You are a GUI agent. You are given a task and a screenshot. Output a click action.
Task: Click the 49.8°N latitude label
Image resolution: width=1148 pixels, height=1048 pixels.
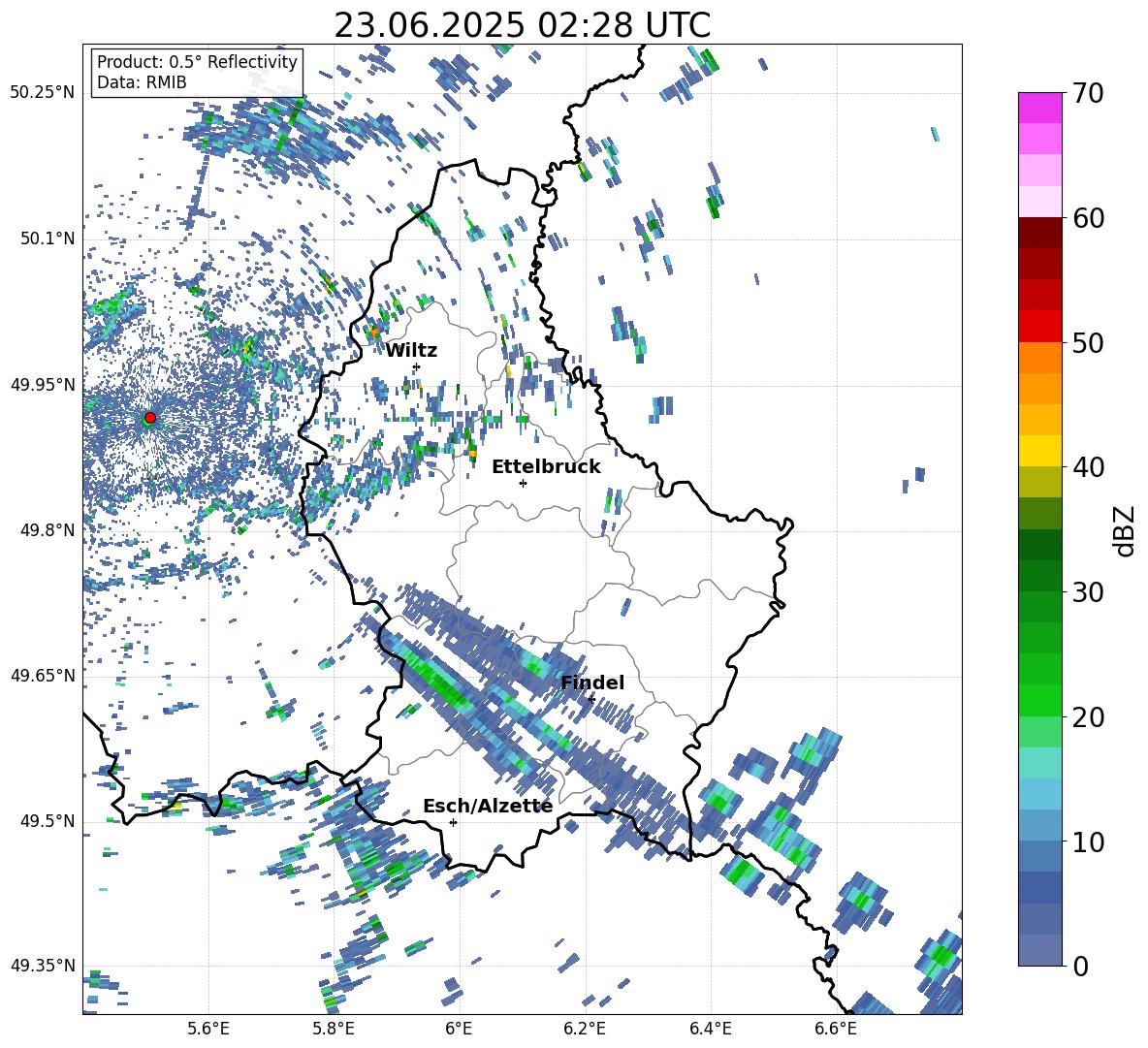pos(47,530)
